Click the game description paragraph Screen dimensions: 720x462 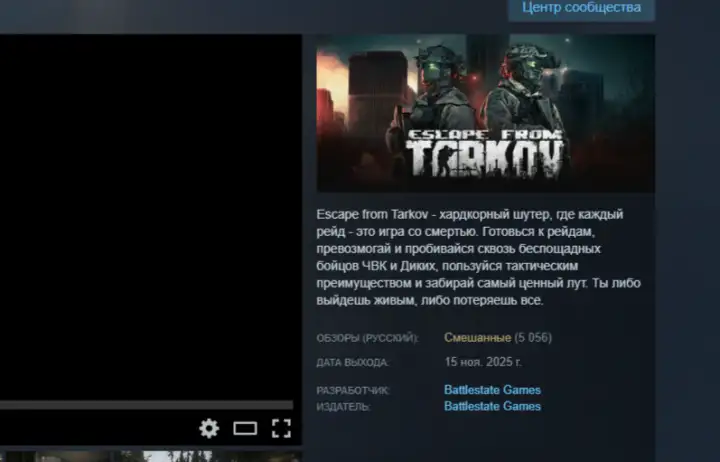[478, 258]
